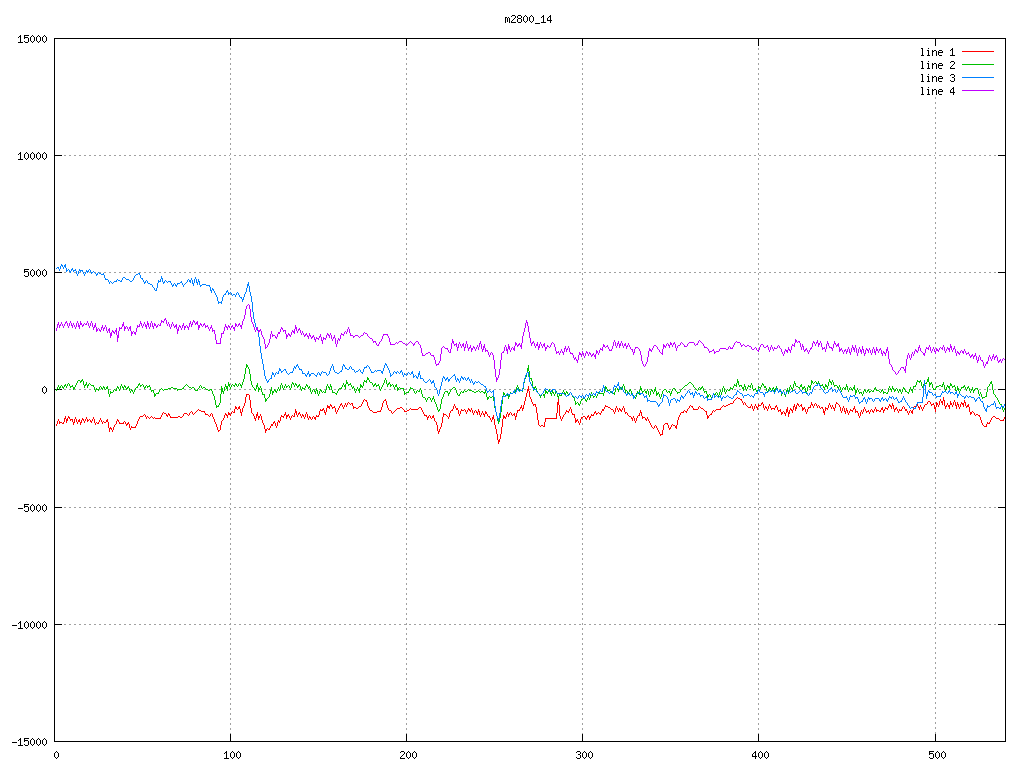
Task: Click the blue line 3 legend sample
Action: click(978, 78)
